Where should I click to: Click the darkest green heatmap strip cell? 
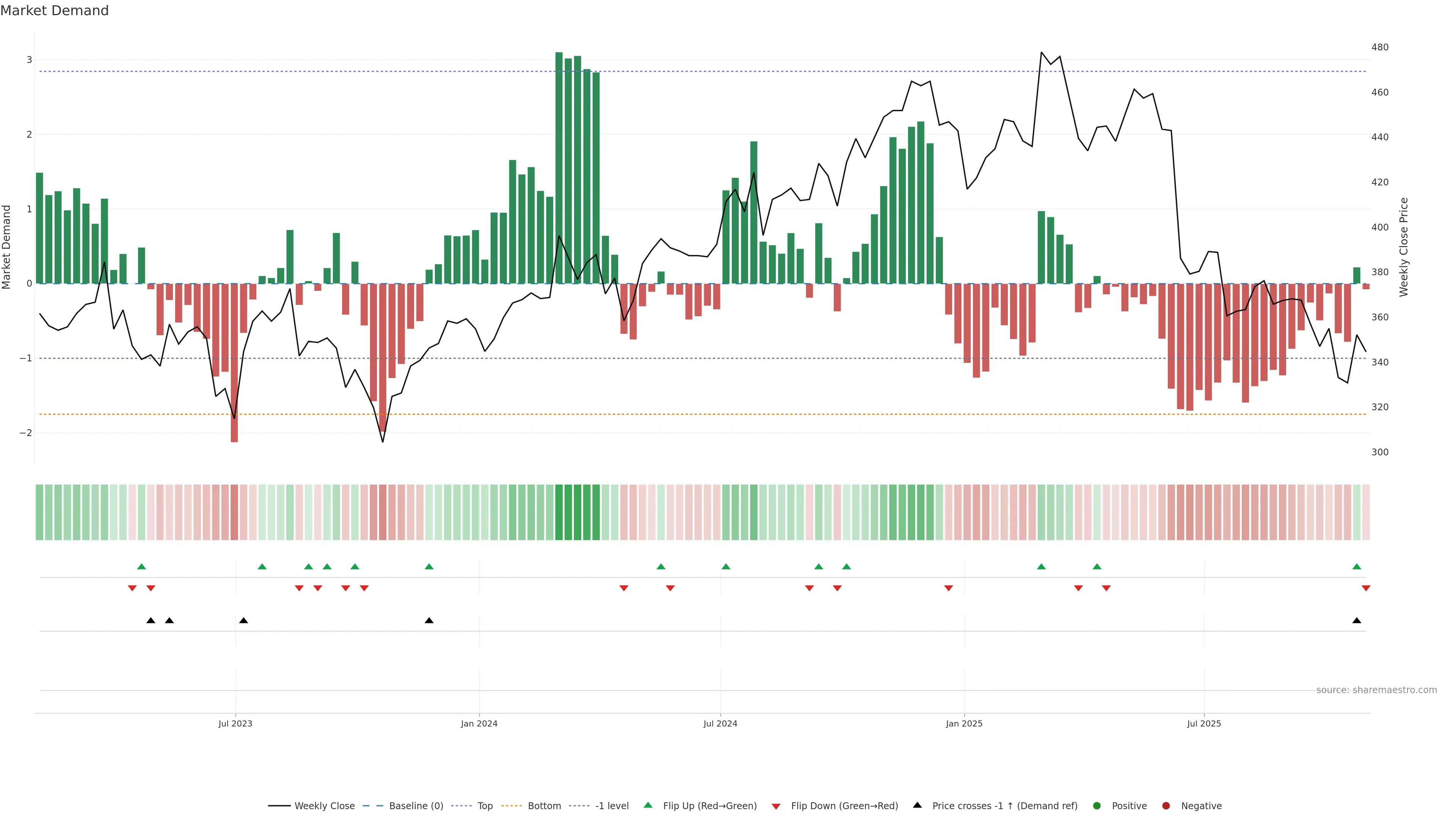(x=559, y=512)
